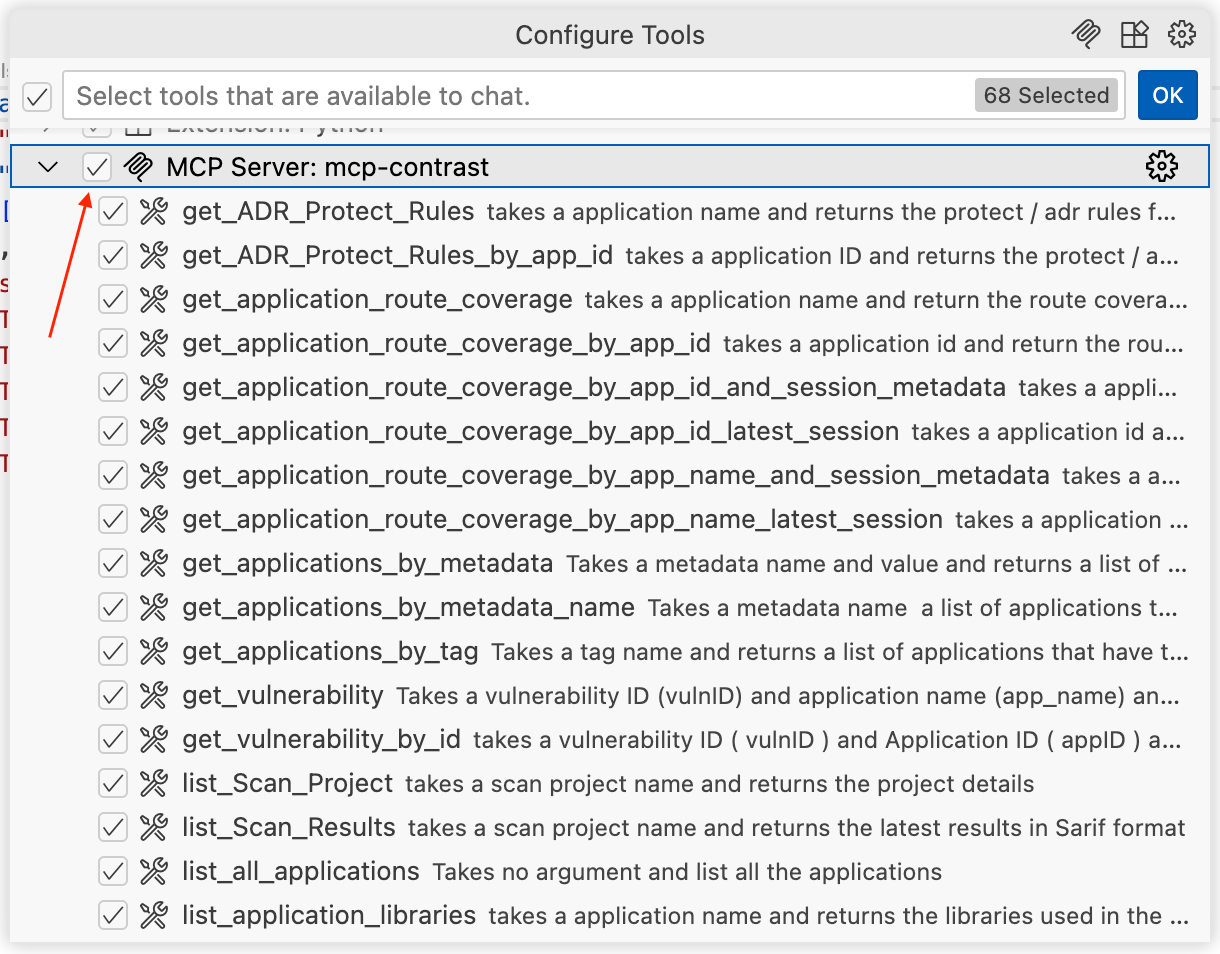Viewport: 1220px width, 954px height.
Task: Click the MCP icon beside mcp-contrast server
Action: [x=138, y=167]
